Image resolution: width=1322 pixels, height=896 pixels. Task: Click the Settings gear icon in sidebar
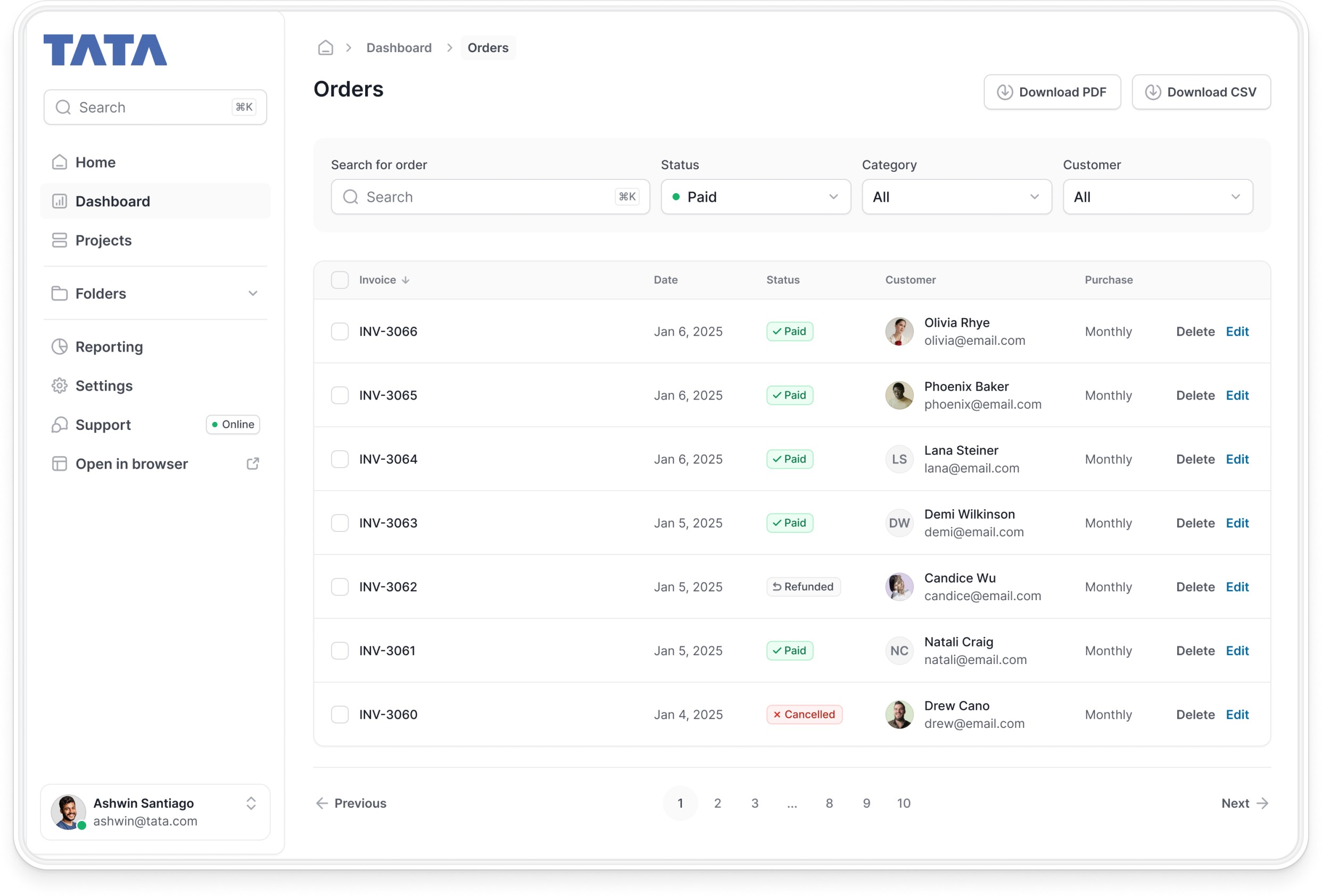click(59, 386)
